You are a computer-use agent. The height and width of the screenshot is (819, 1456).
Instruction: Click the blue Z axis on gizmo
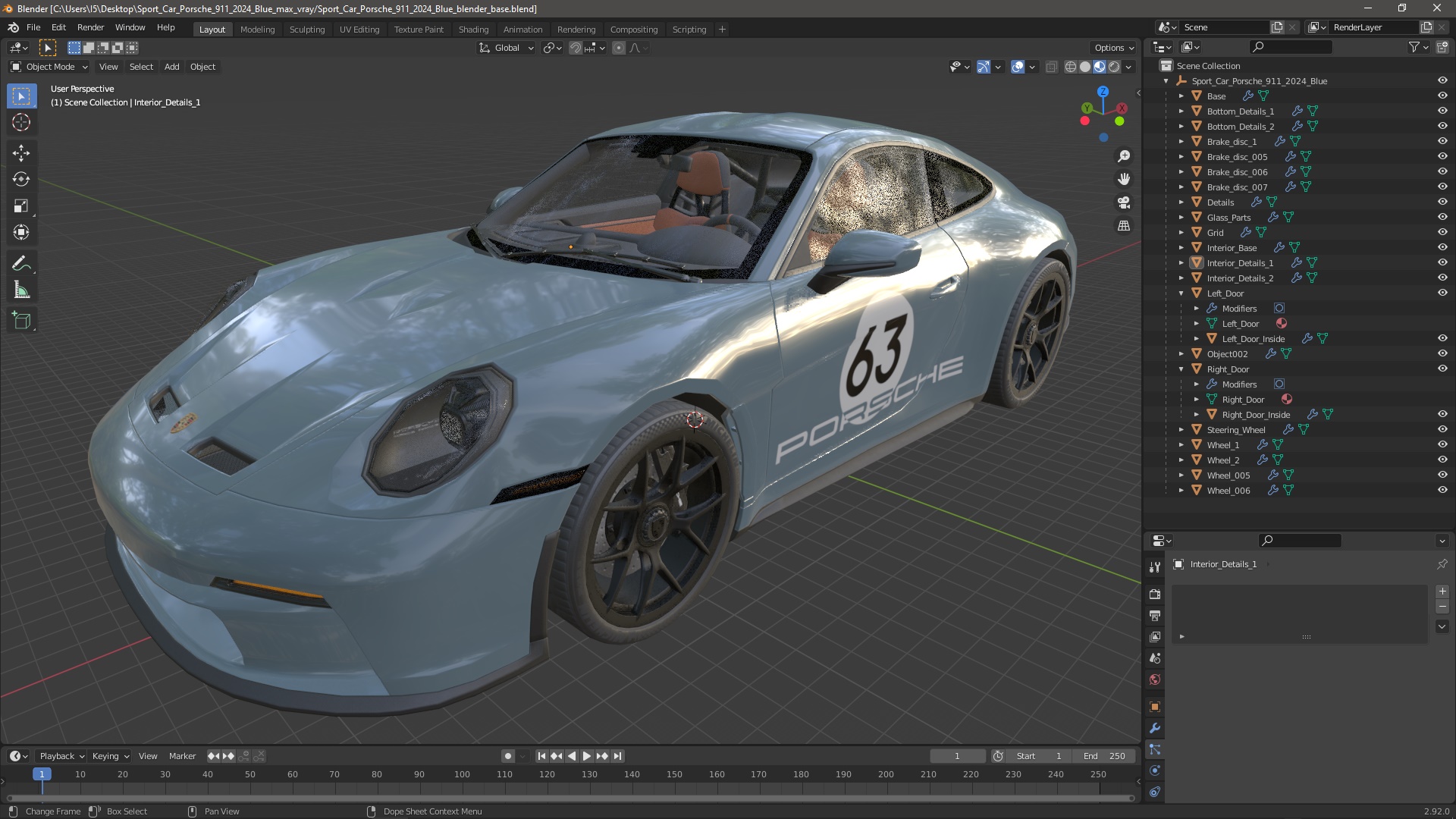1103,91
